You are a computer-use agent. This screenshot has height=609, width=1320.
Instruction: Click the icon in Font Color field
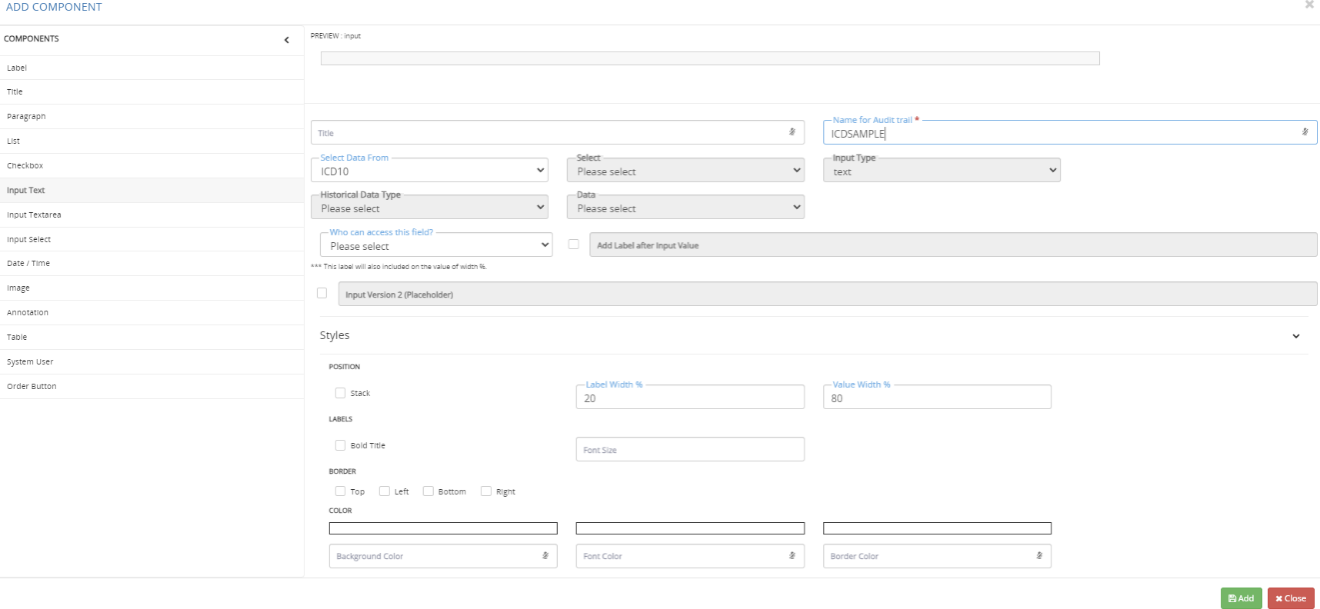791,555
